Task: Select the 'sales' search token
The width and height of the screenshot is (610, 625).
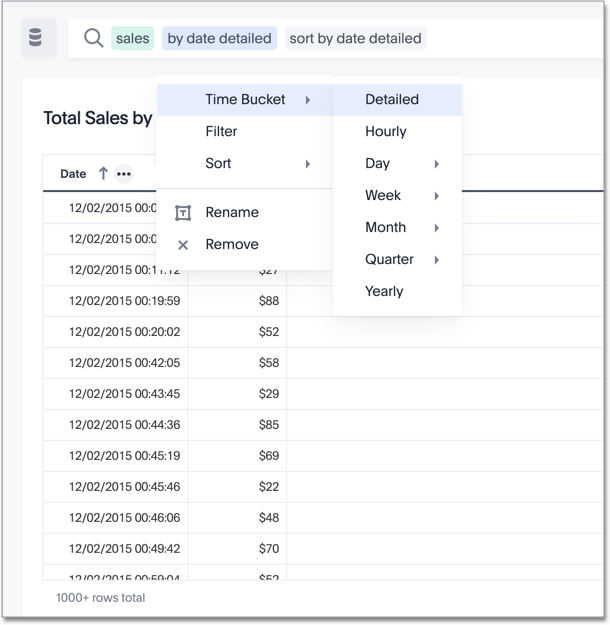Action: coord(132,39)
